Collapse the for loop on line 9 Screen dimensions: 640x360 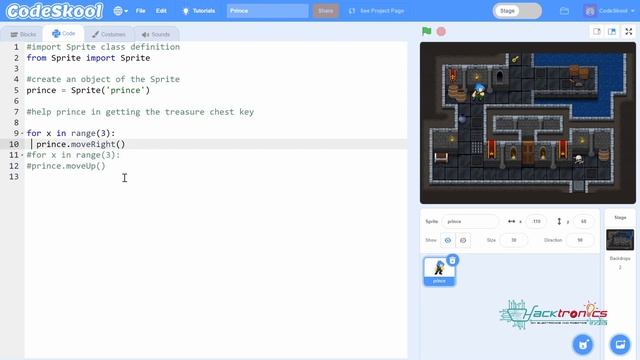point(22,133)
